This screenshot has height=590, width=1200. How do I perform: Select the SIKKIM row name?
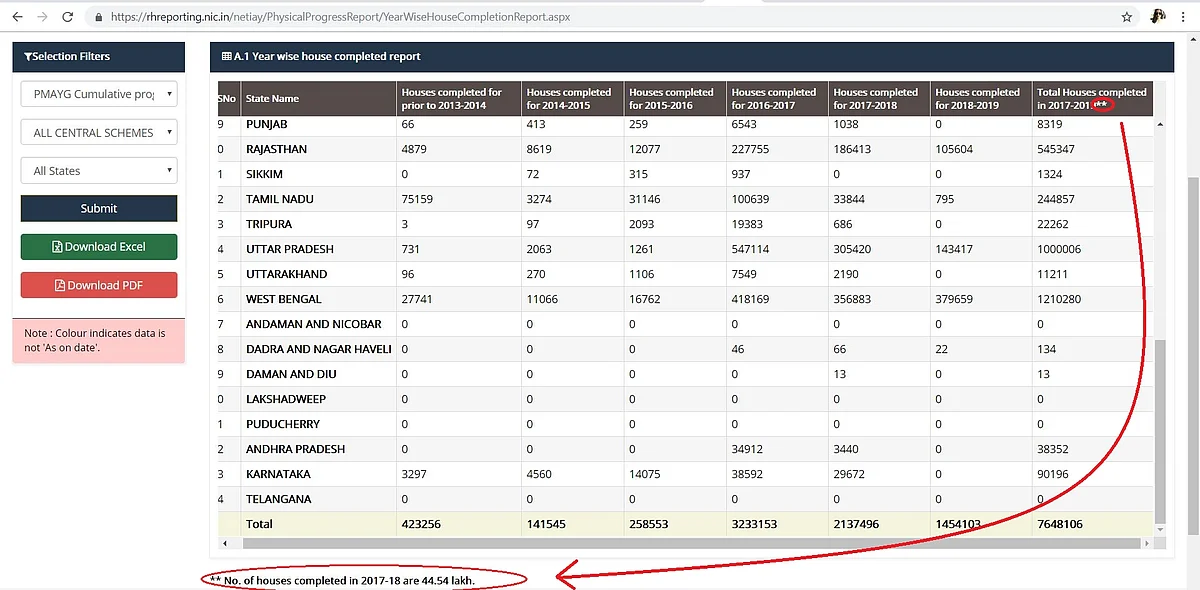coord(264,174)
